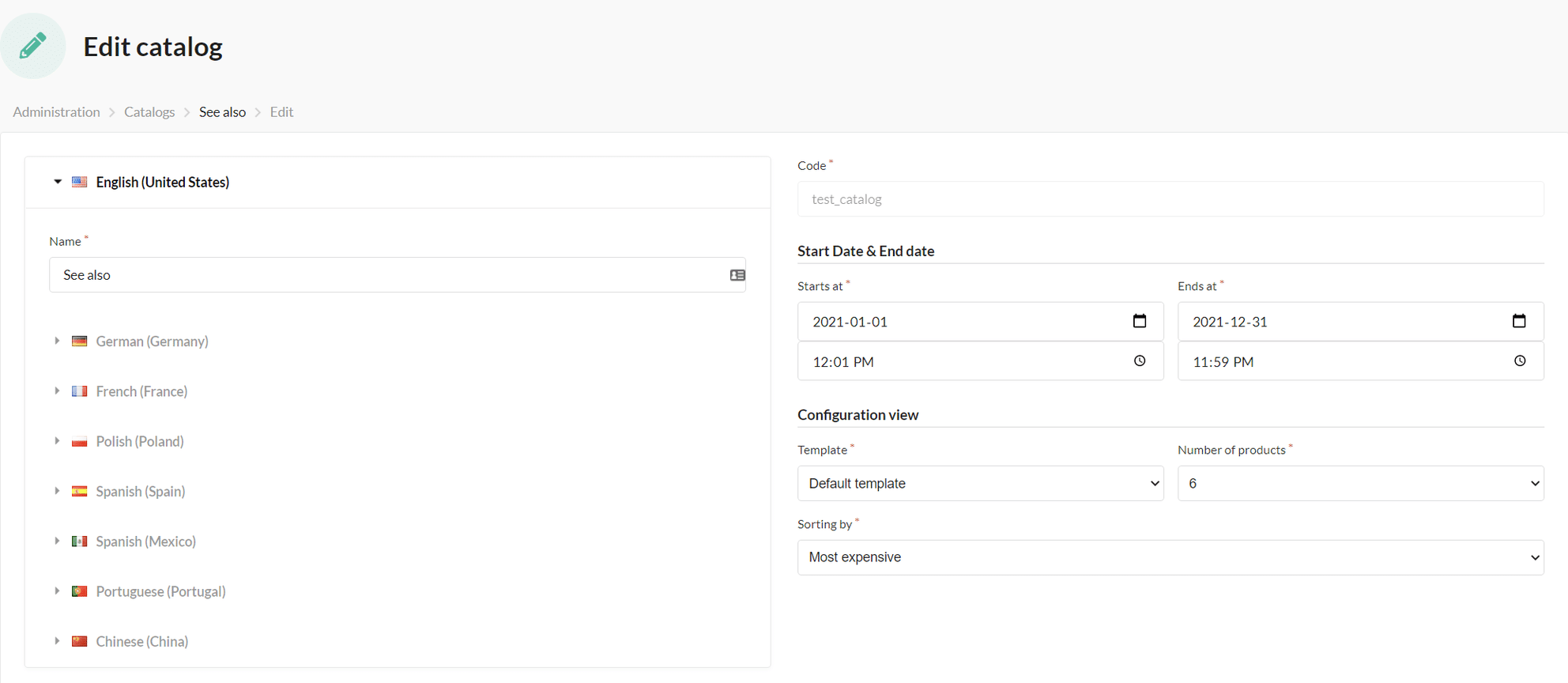Click the Edit breadcrumb
1568x683 pixels.
281,112
